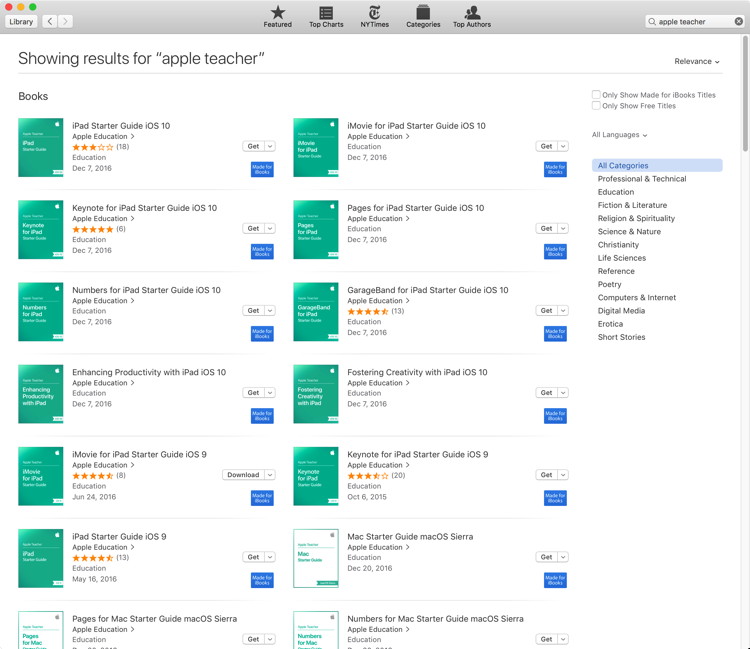Expand Get options arrow for iPad Starter Guide iOS 10
This screenshot has height=649, width=750.
tap(270, 146)
